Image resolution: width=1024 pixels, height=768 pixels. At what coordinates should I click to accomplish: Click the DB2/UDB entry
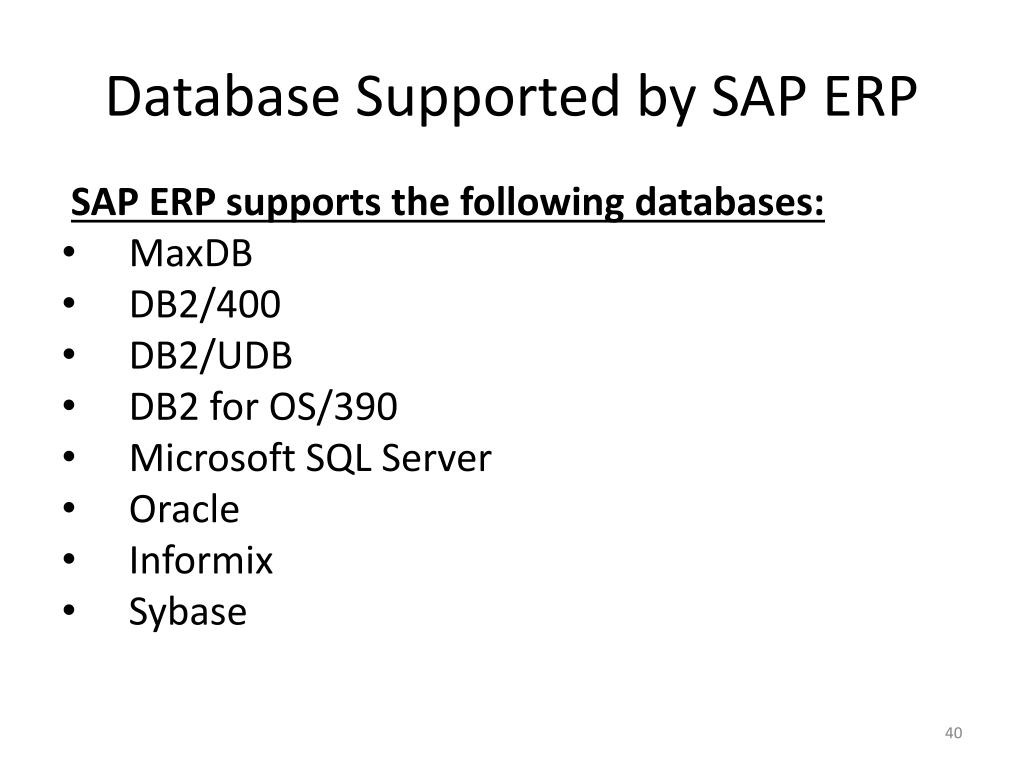(x=210, y=355)
